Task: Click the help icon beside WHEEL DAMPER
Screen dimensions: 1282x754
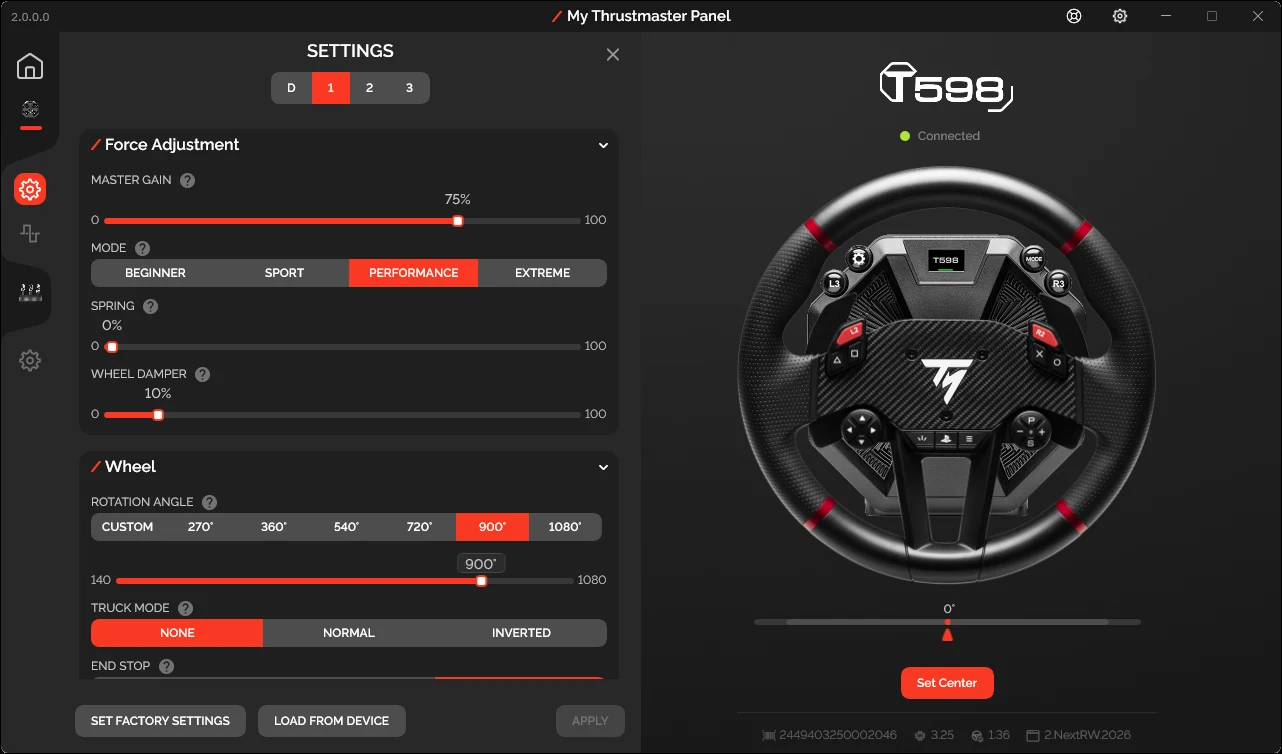Action: pyautogui.click(x=203, y=375)
